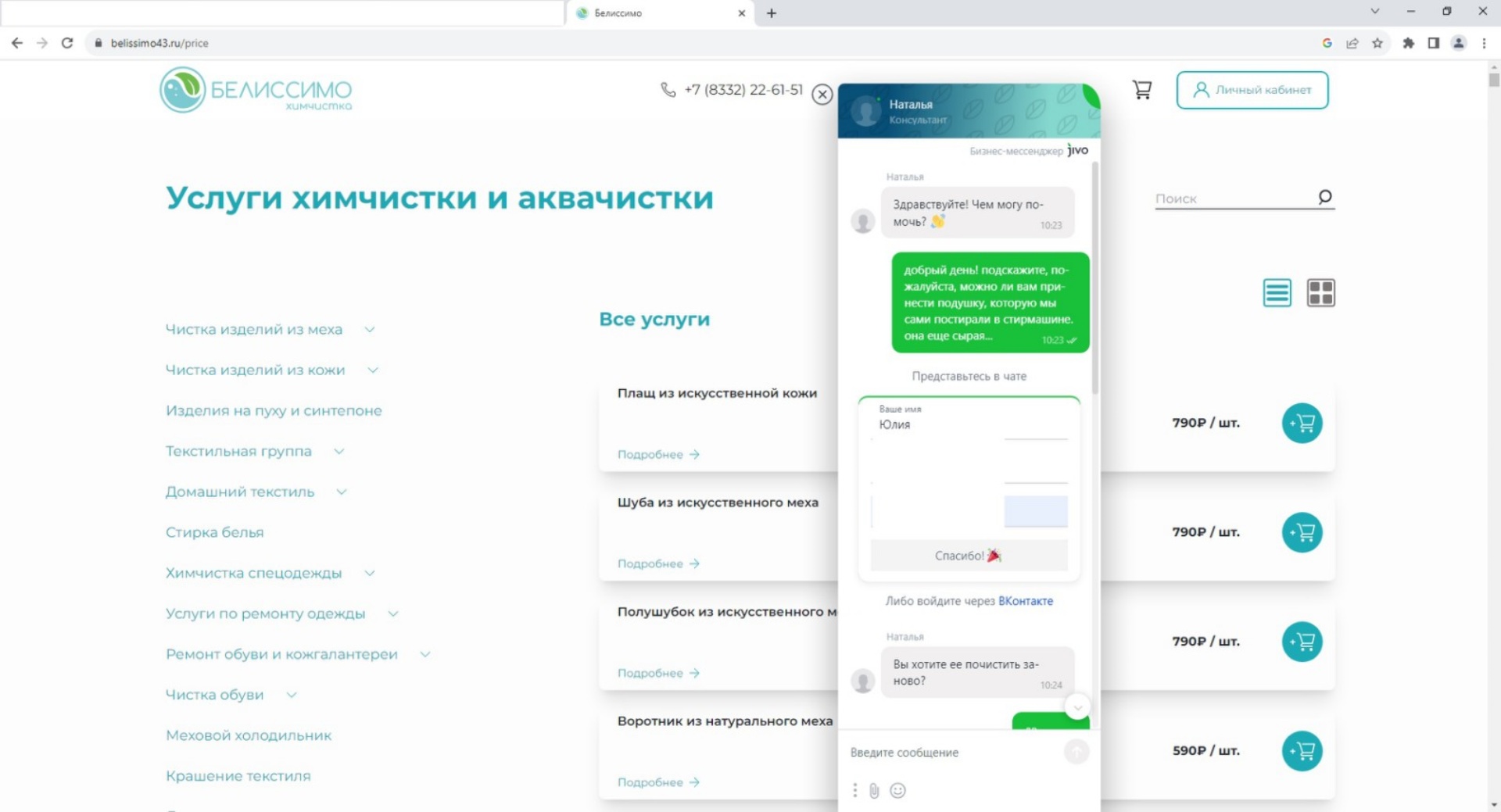Viewport: 1501px width, 812px height.
Task: Click the address bar URL
Action: [x=159, y=43]
